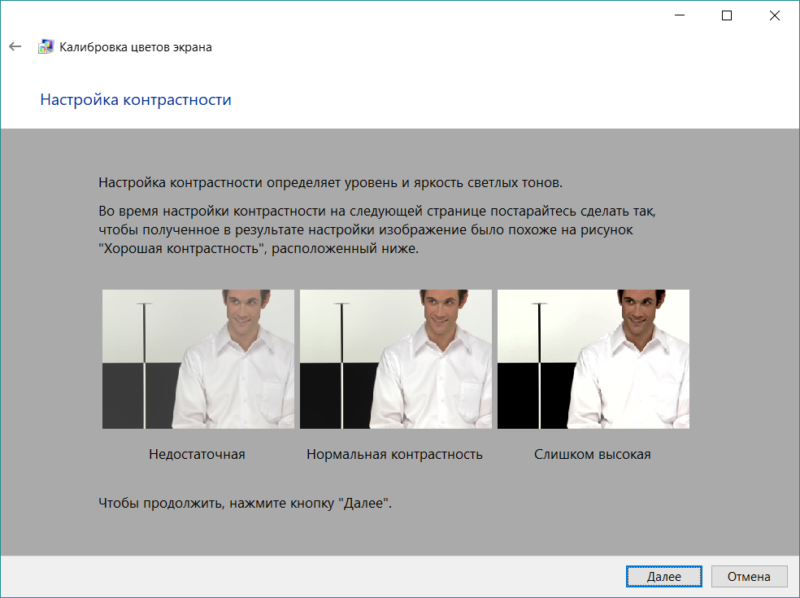Select the "Недостаточная" contrast sample image
The image size is (800, 598).
(198, 359)
